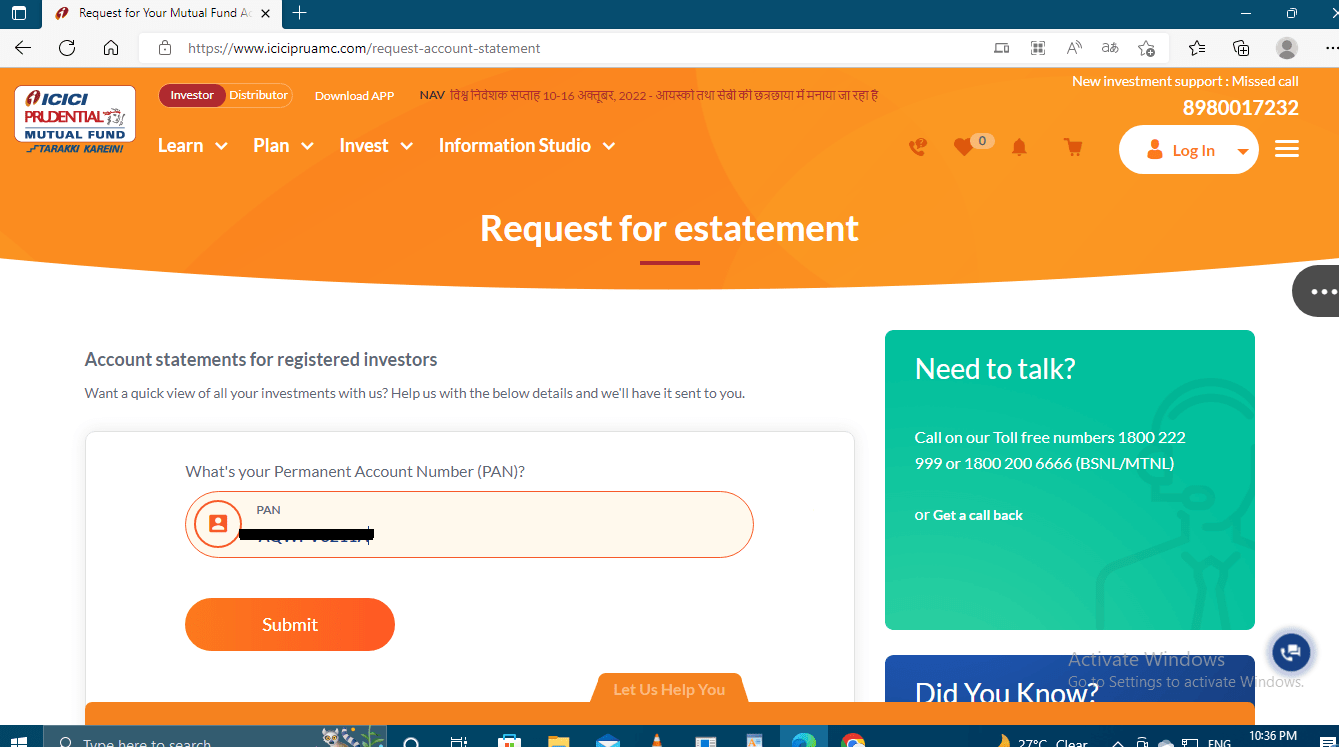Open the notifications bell icon
Screen dimensions: 1339x747
(x=1019, y=146)
